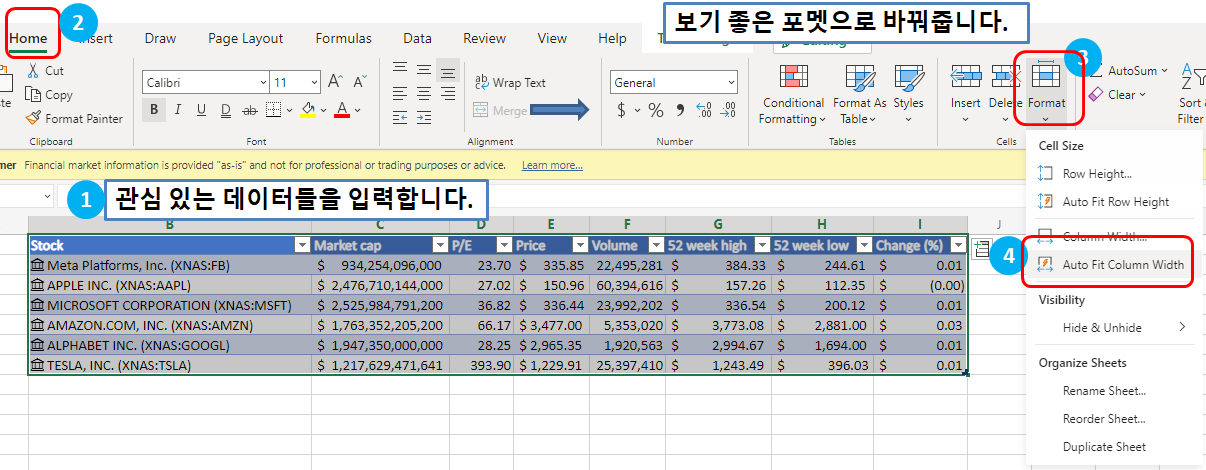Image resolution: width=1206 pixels, height=470 pixels.
Task: Apply percent style format
Action: click(656, 110)
